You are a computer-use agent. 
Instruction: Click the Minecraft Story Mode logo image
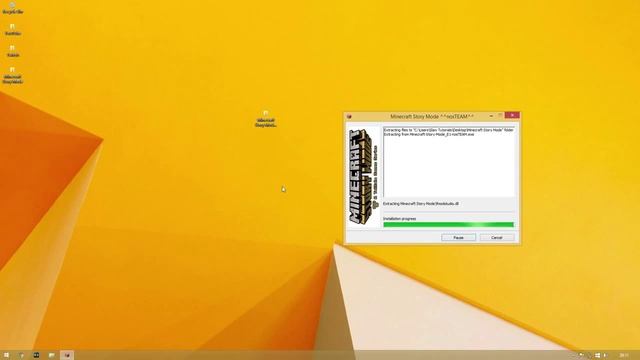click(x=363, y=176)
